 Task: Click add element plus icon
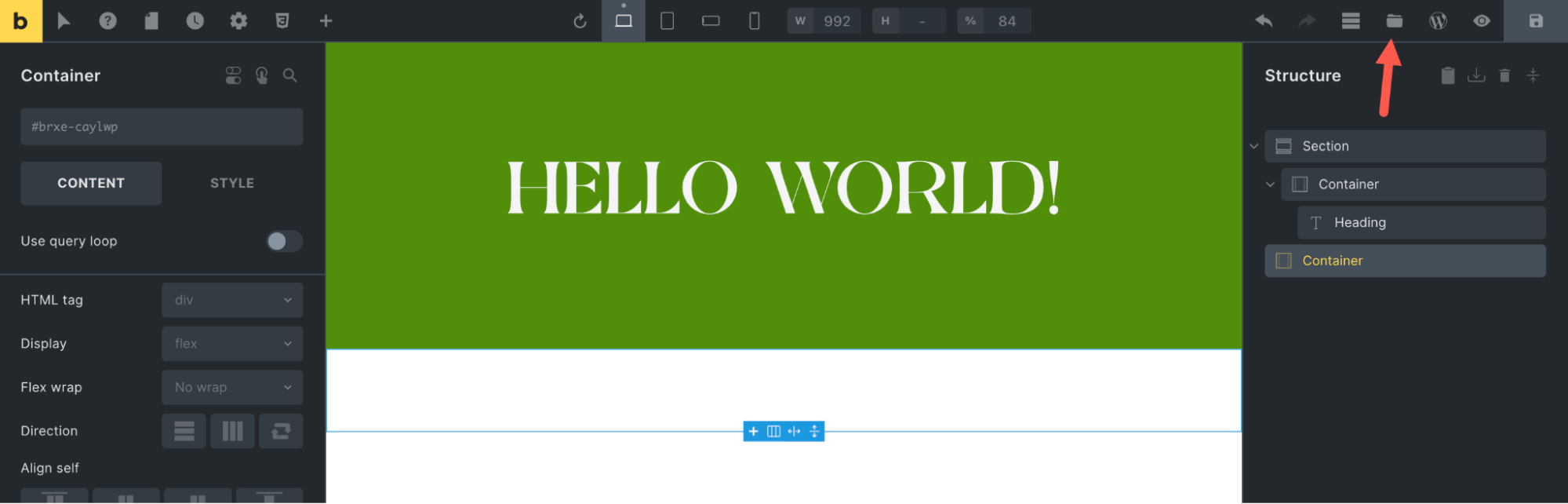(326, 21)
